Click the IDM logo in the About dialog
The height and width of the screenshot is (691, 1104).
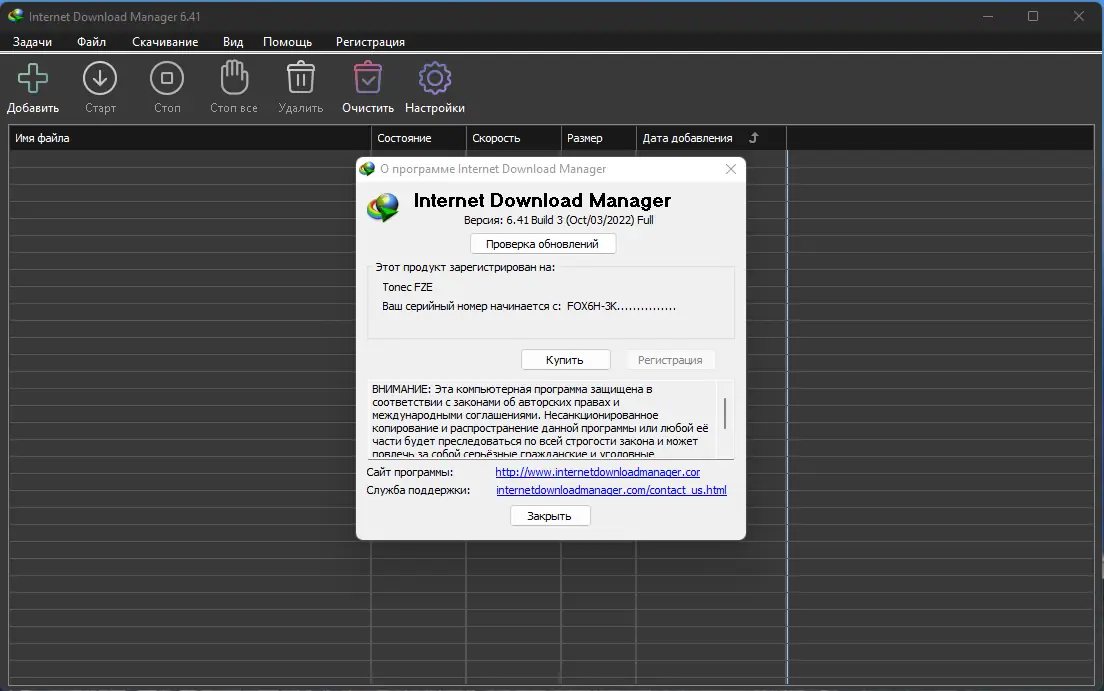tap(383, 208)
